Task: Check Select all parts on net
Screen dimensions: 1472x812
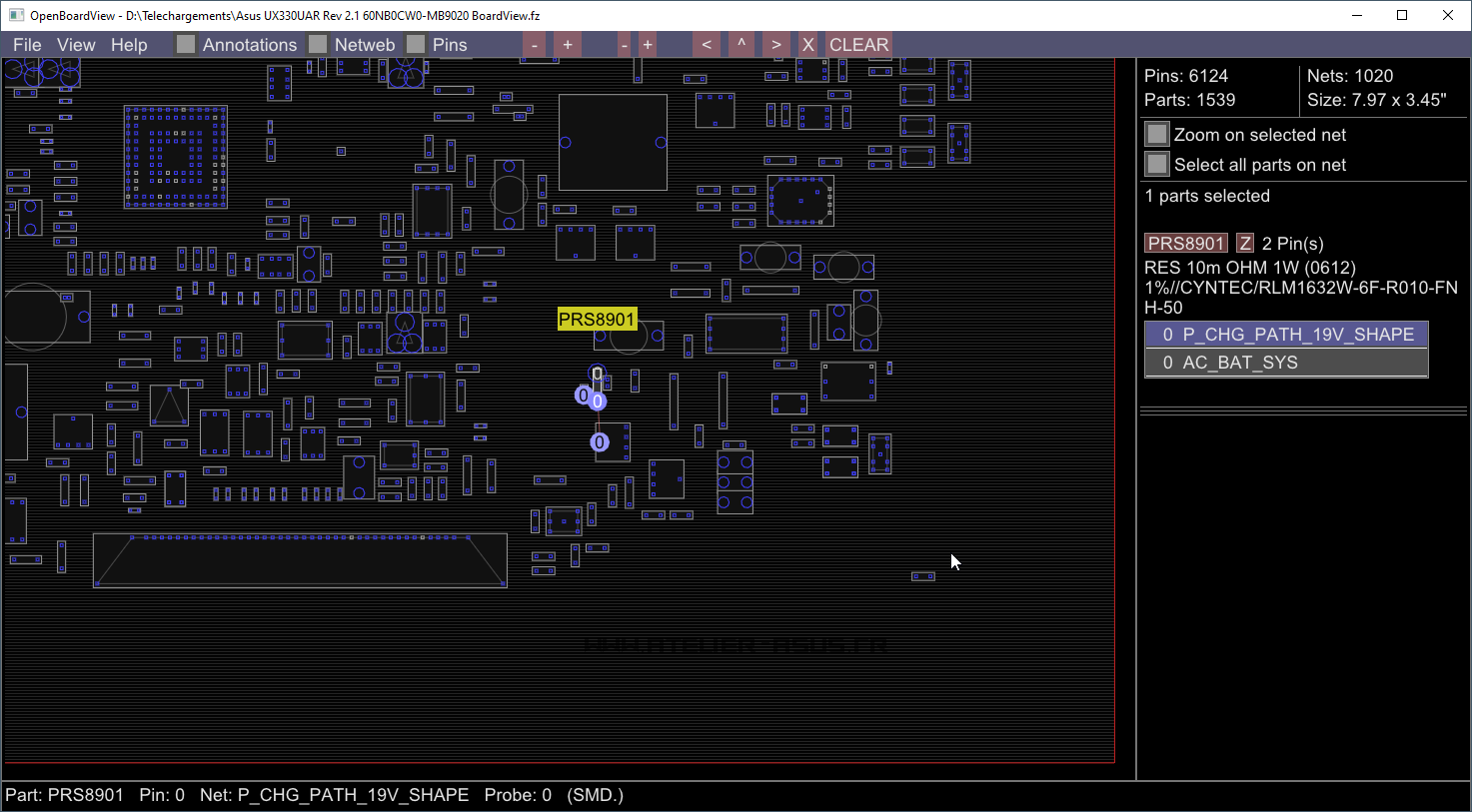Action: (x=1157, y=165)
